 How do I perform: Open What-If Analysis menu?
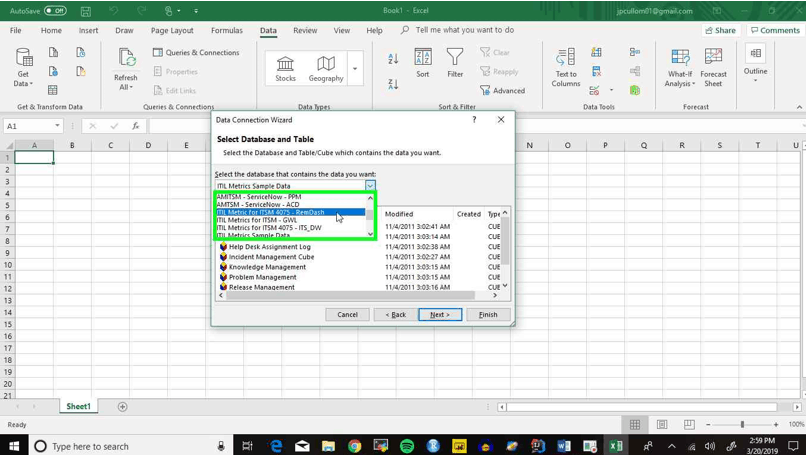[x=680, y=68]
